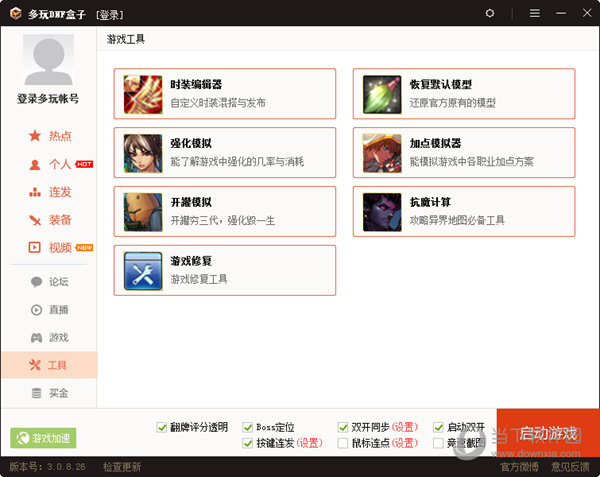Viewport: 600px width, 477px height.
Task: Click the 游戏 gamepad icon
Action: coord(36,337)
